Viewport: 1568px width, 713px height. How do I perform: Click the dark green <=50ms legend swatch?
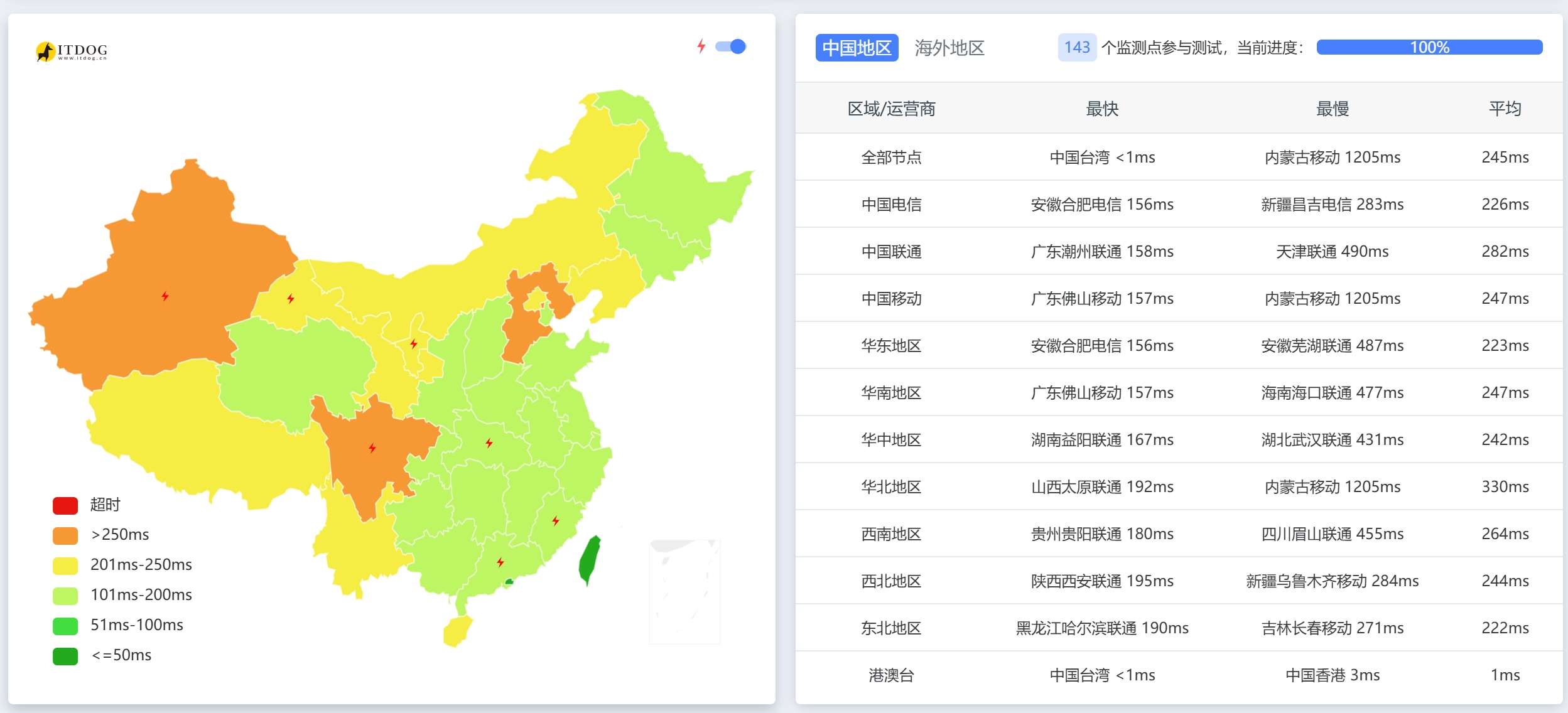pos(65,656)
